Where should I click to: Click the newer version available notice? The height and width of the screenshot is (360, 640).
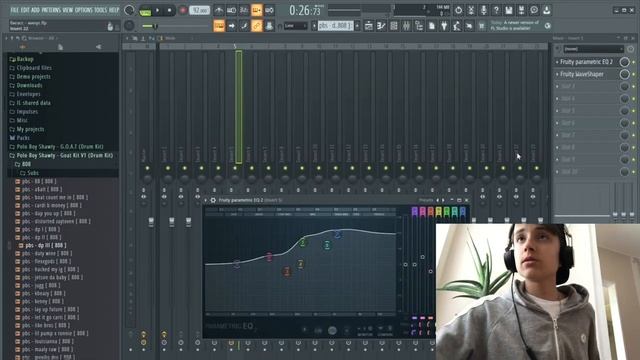coord(514,26)
